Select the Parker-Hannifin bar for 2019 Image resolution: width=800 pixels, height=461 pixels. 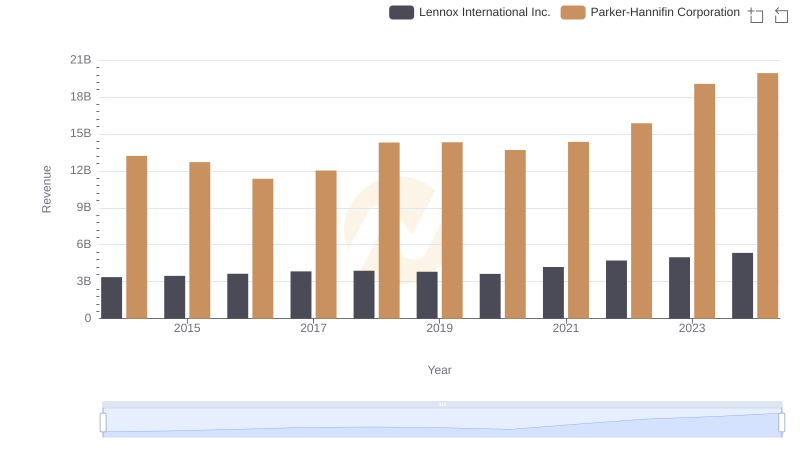coord(452,230)
